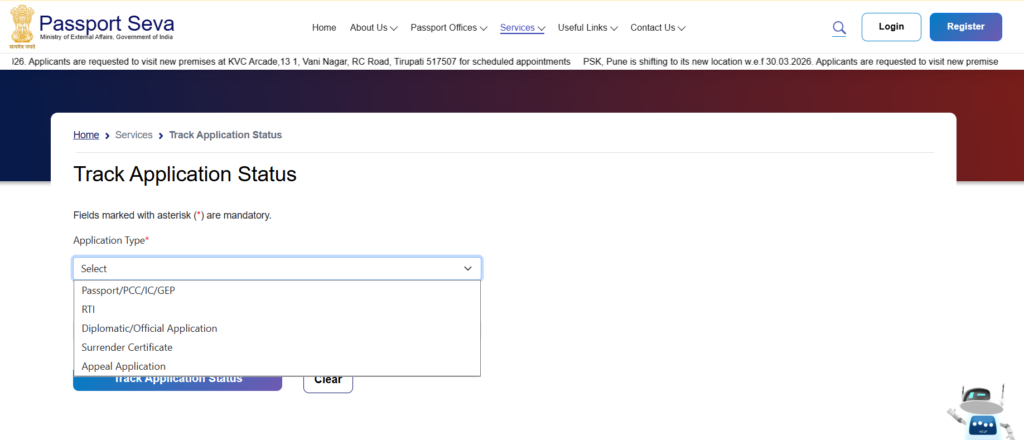Click the Track Application Status breadcrumb
The width and height of the screenshot is (1024, 440).
pos(225,135)
